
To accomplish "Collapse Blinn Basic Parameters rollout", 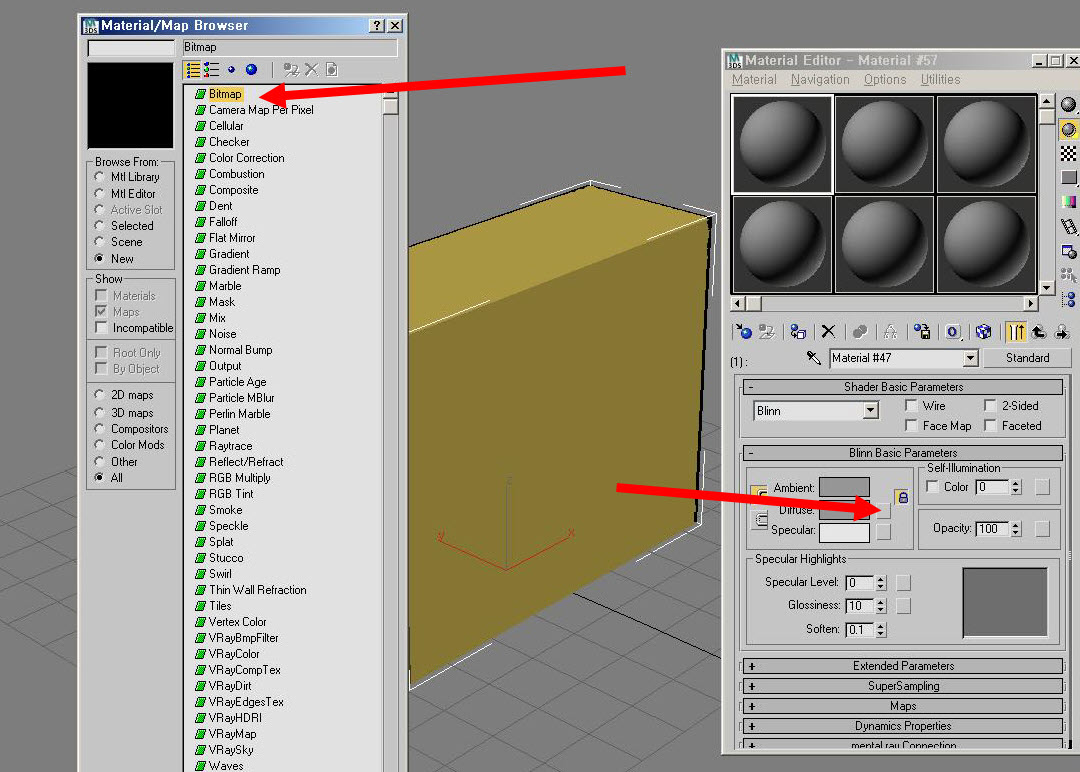I will pos(902,452).
